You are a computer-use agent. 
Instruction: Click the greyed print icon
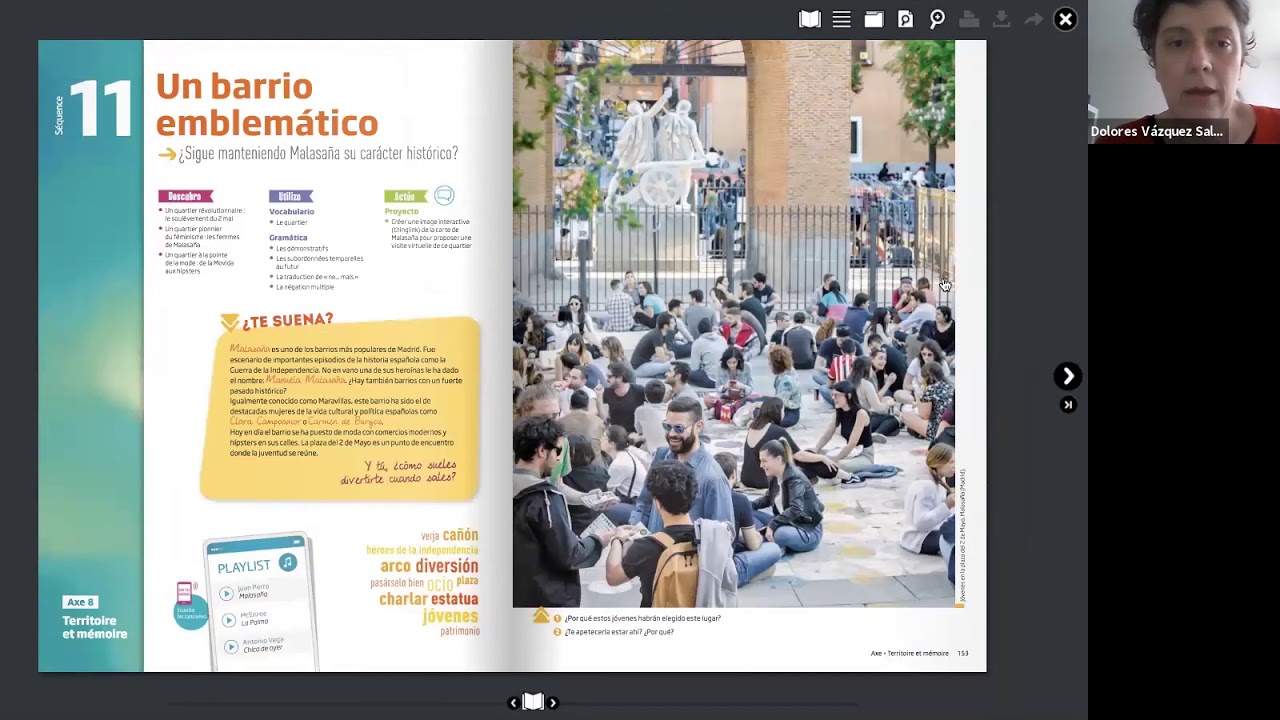pos(968,19)
